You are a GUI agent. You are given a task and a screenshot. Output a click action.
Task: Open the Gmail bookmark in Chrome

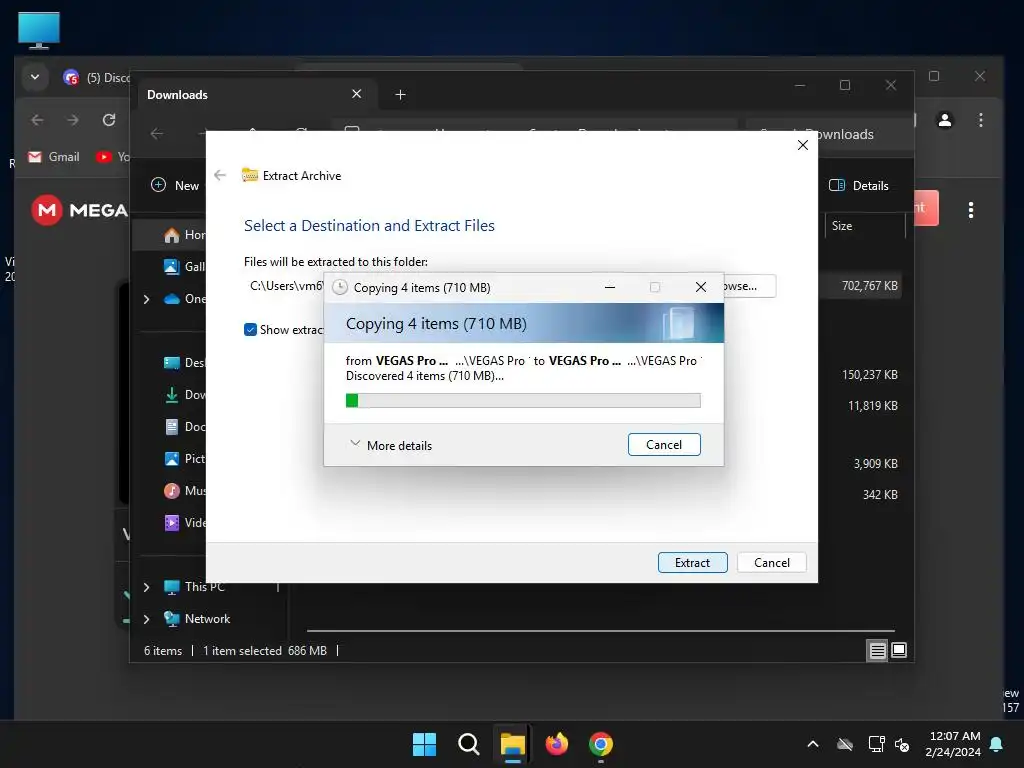54,157
